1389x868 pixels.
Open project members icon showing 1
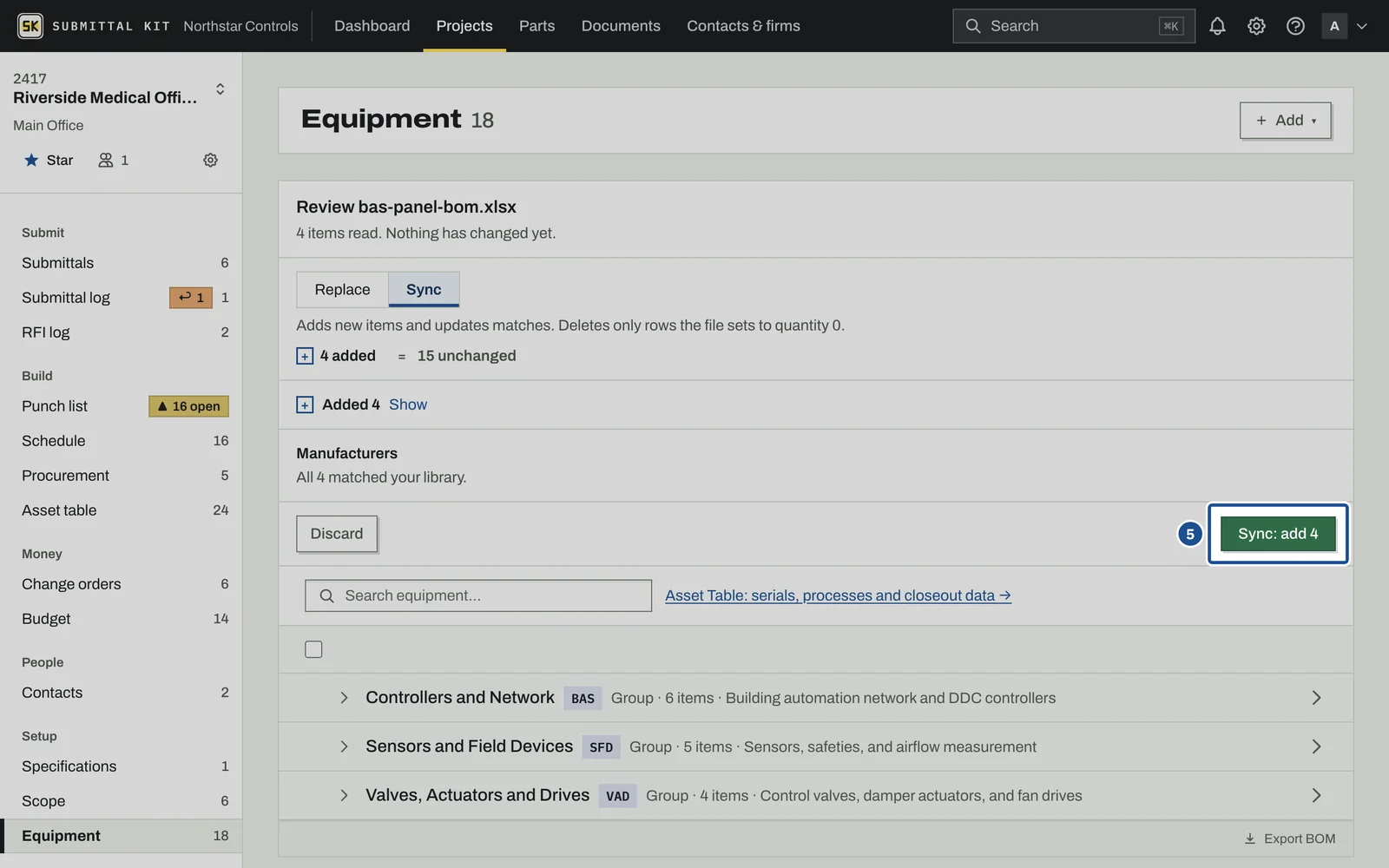point(113,160)
